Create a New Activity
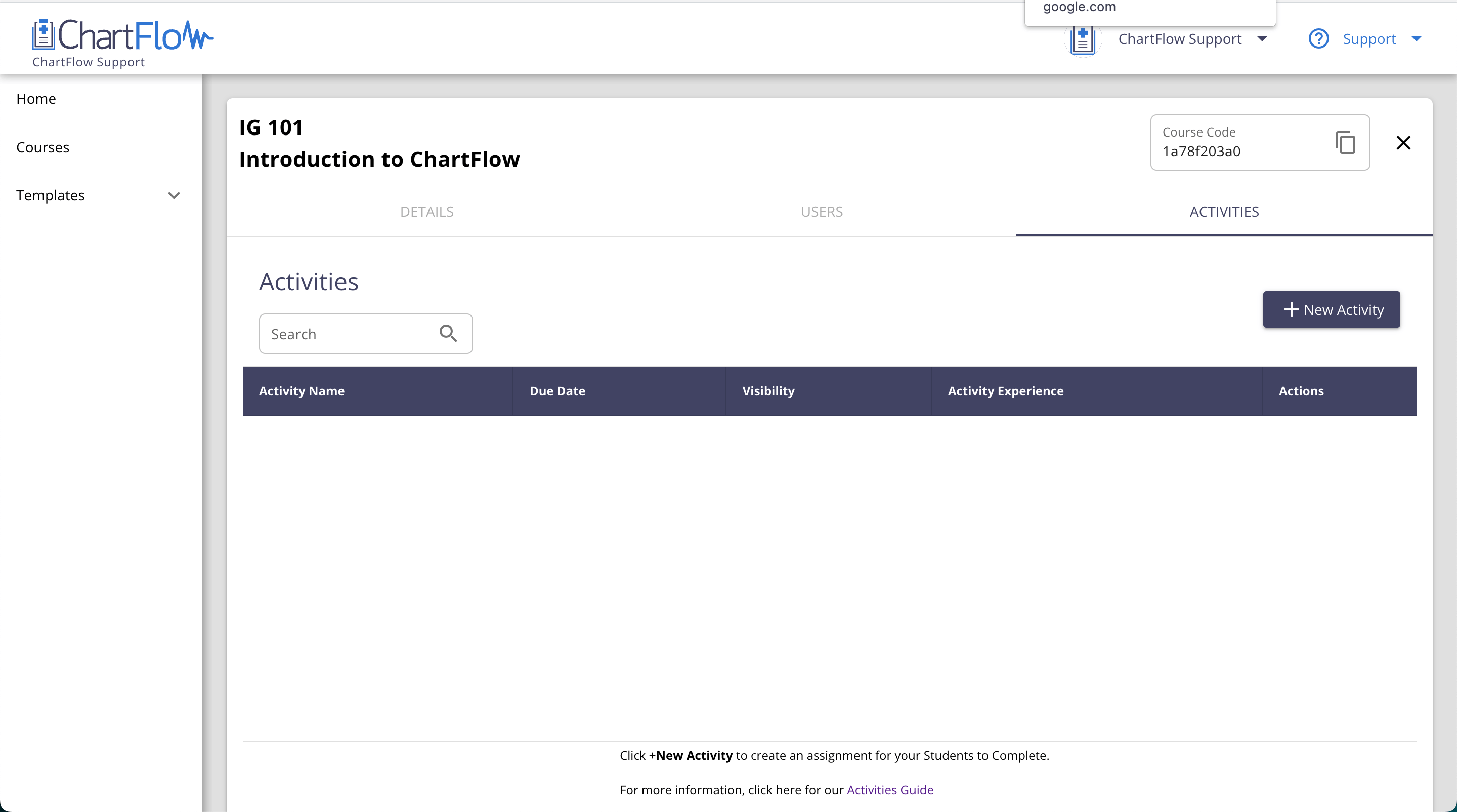The width and height of the screenshot is (1457, 812). [x=1332, y=310]
